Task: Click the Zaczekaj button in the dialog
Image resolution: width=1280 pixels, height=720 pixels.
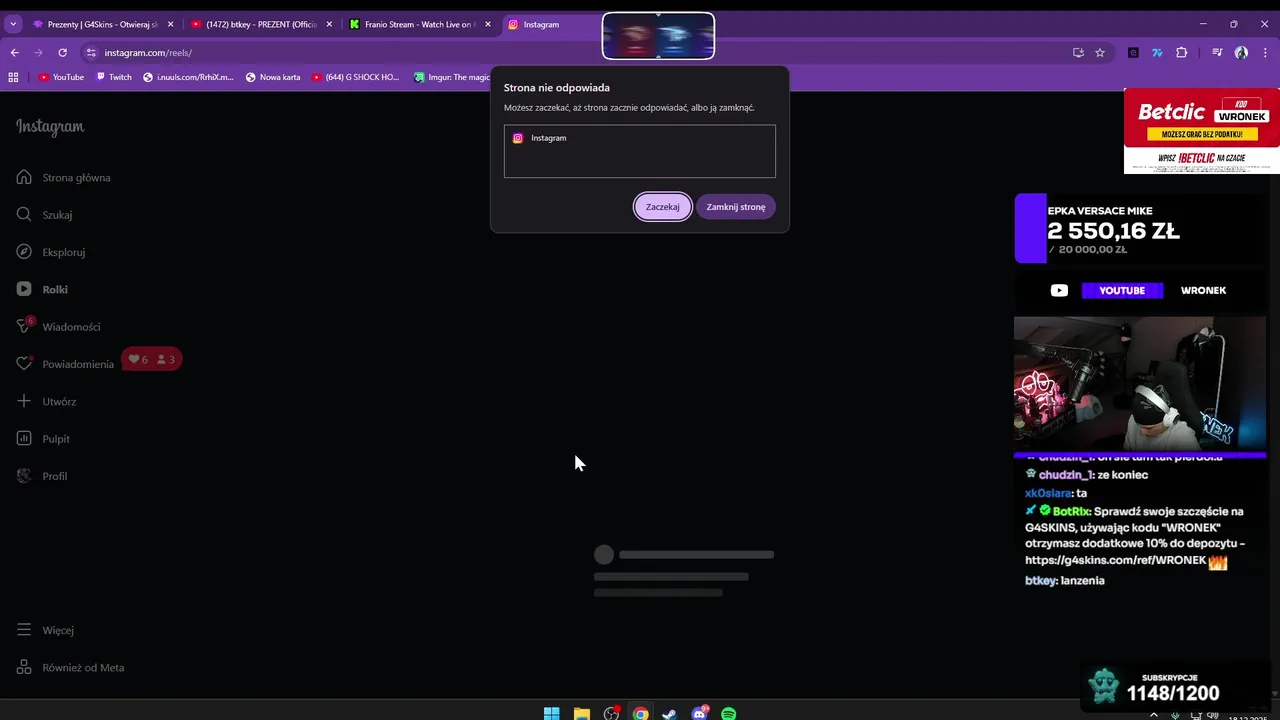Action: (662, 207)
